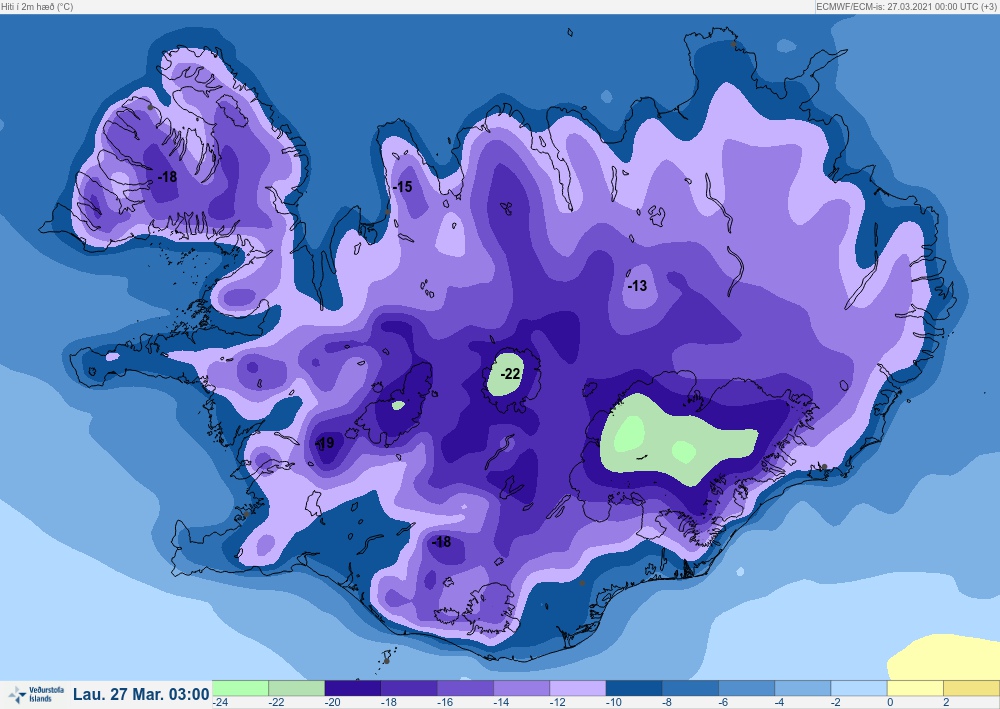Select the legend swatch between -18 and -16
The height and width of the screenshot is (709, 1000).
coord(409,689)
